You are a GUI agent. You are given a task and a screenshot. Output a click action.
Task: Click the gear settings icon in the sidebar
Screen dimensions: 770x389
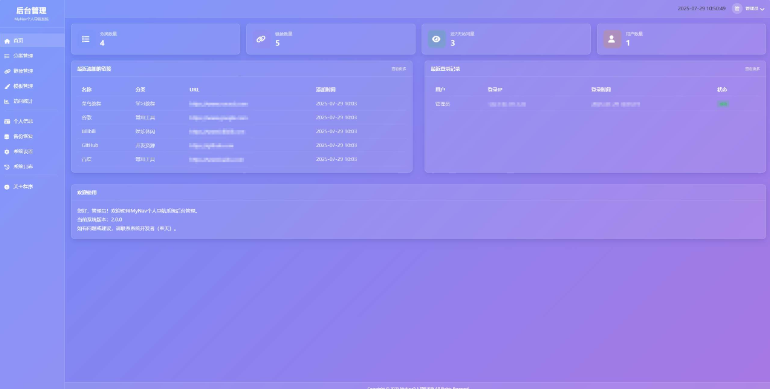(x=7, y=152)
